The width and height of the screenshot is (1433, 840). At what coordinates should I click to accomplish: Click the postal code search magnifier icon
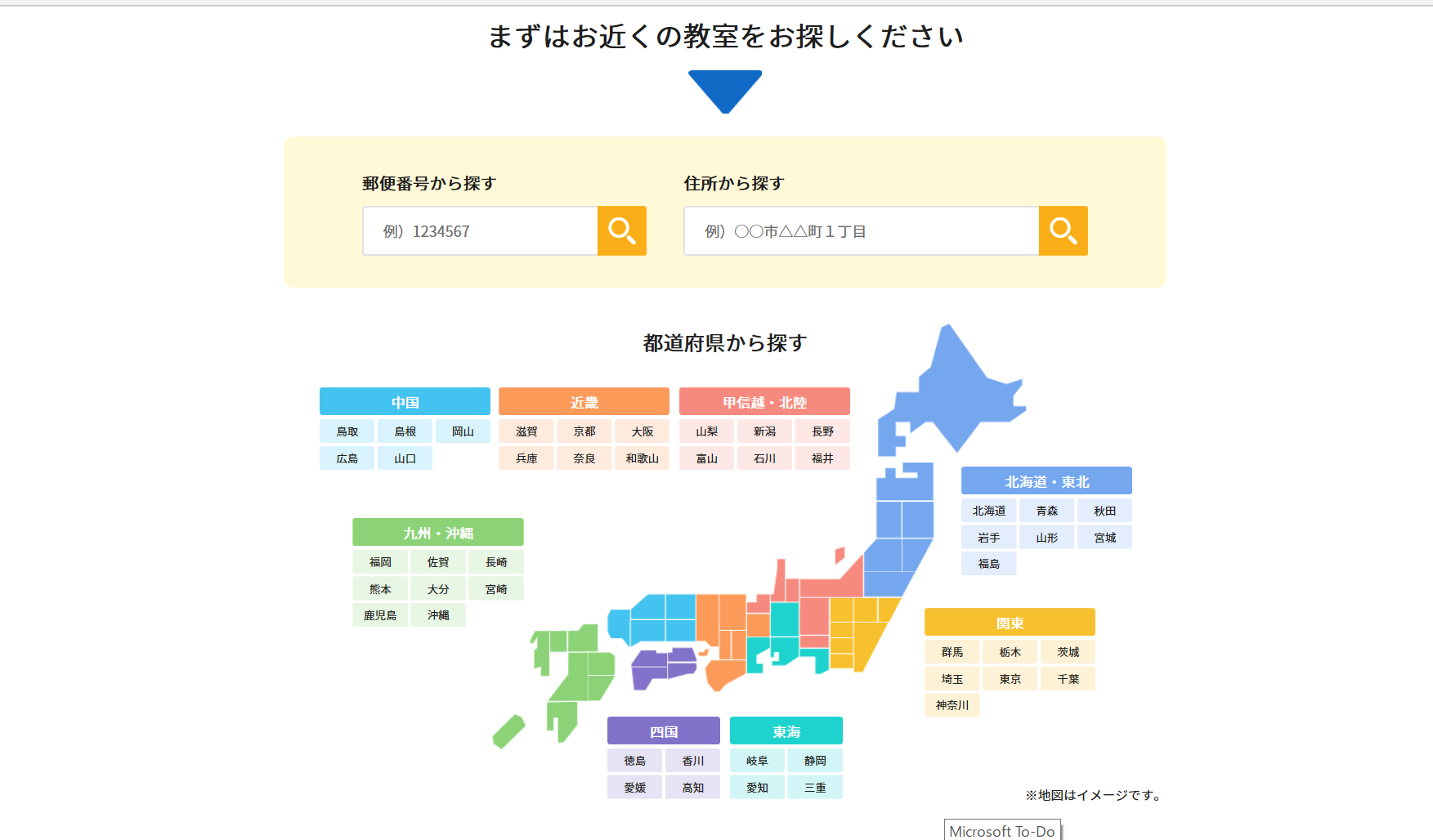coord(622,231)
